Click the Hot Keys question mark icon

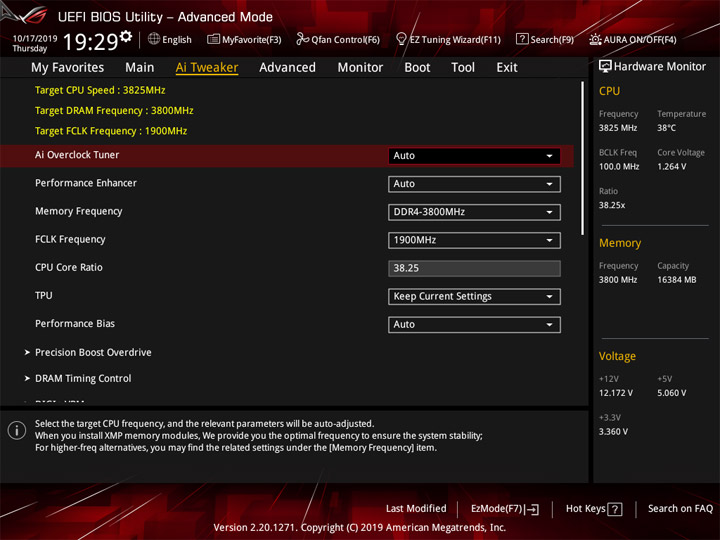tap(615, 509)
